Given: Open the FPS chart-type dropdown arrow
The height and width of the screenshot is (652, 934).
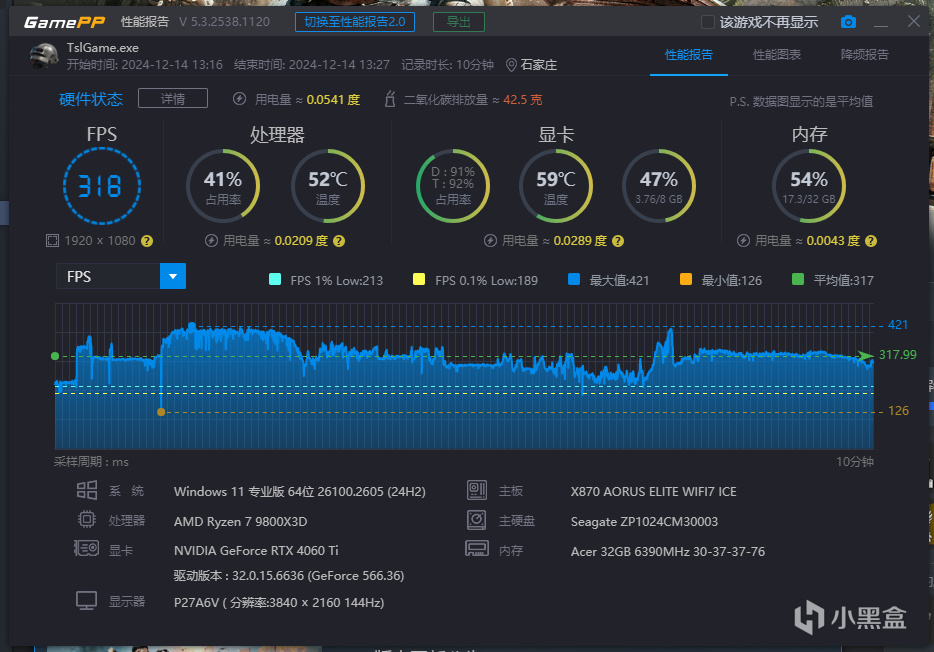Looking at the screenshot, I should click(x=173, y=276).
